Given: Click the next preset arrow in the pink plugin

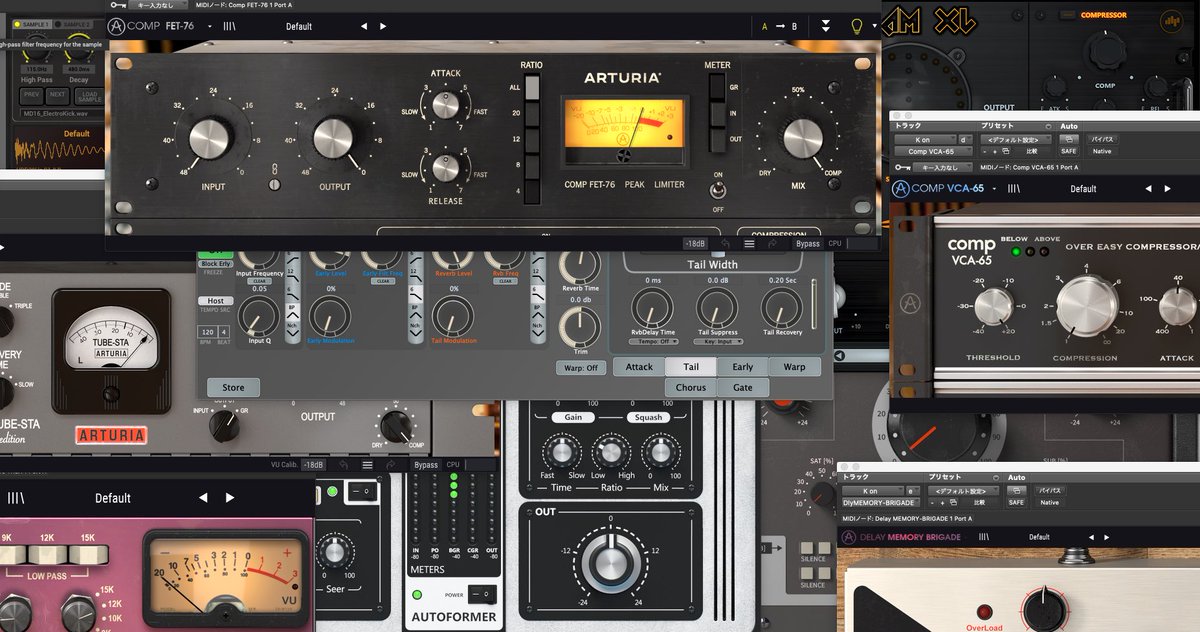Looking at the screenshot, I should point(230,497).
